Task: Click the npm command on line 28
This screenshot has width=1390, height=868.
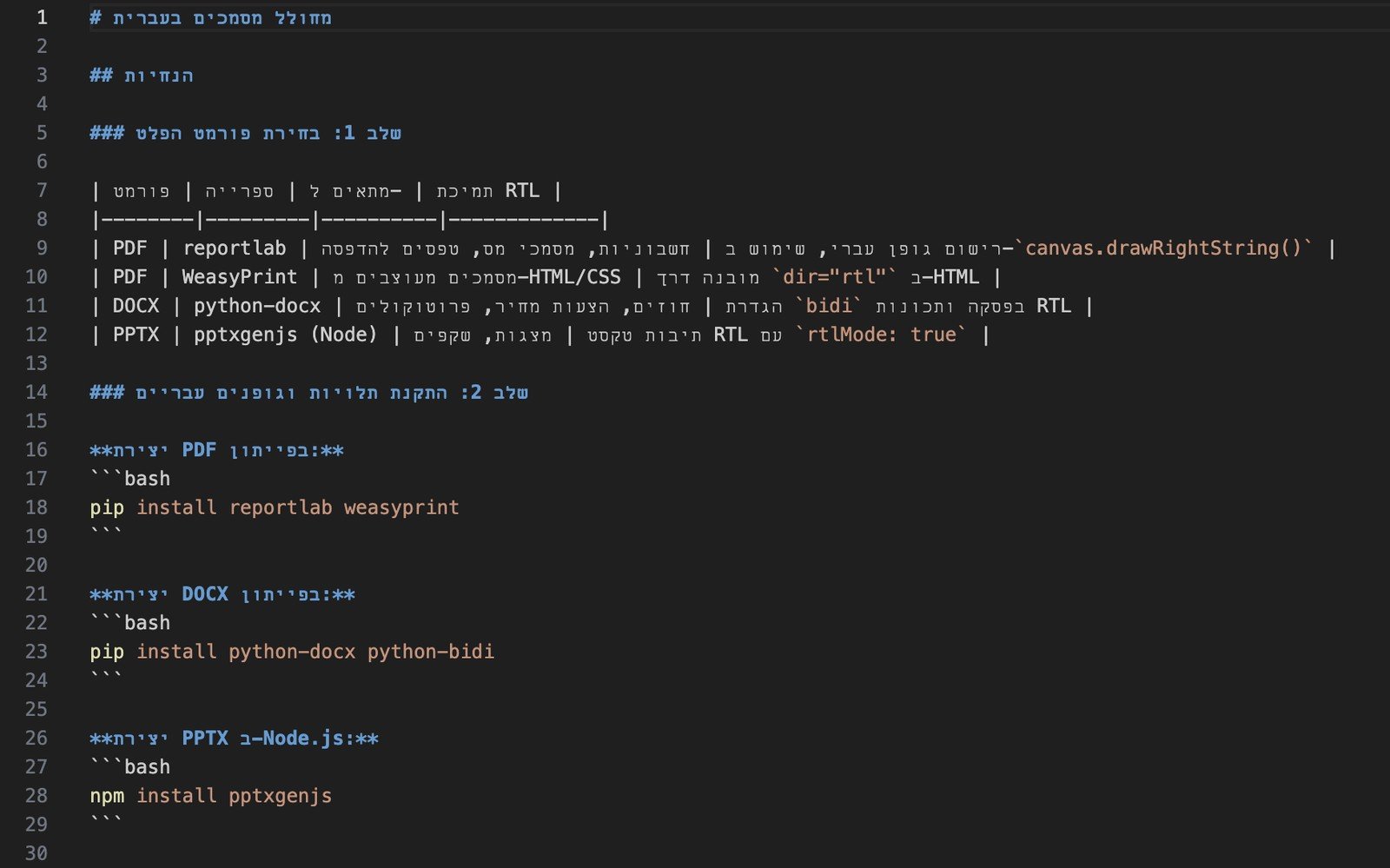Action: [x=107, y=796]
